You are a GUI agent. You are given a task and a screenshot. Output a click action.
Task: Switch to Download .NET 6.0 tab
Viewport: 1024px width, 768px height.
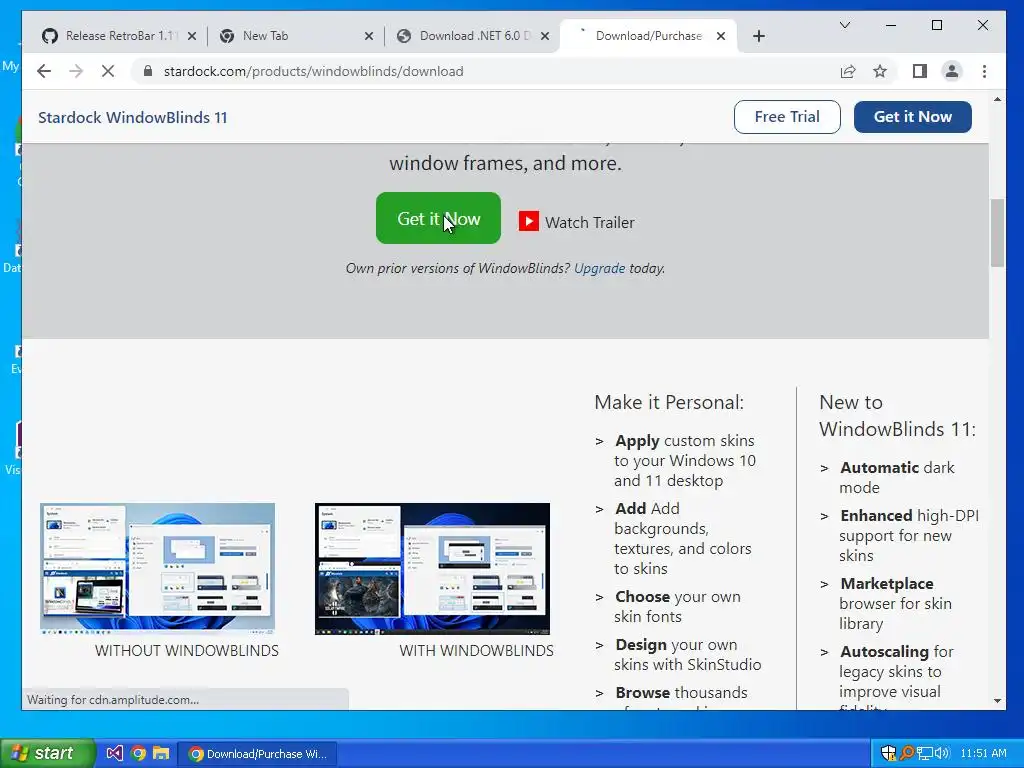[472, 36]
